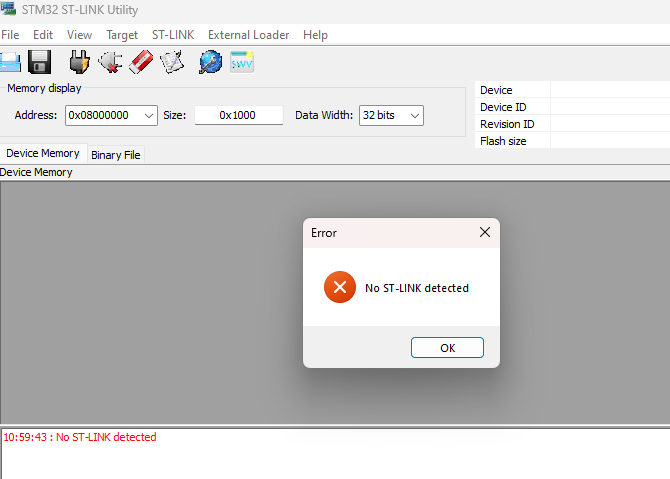Click OK in the Error dialog
This screenshot has height=479, width=670.
click(447, 348)
